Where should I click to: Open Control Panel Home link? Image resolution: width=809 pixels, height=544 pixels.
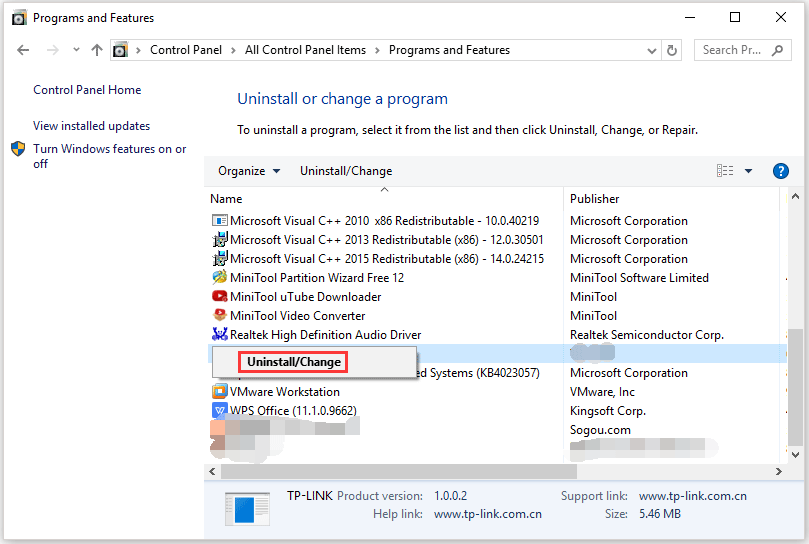coord(87,90)
